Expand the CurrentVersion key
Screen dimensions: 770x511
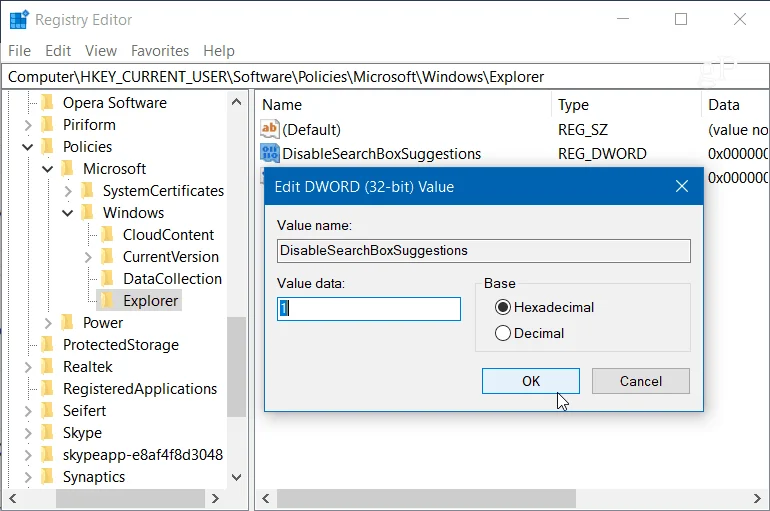(x=88, y=257)
